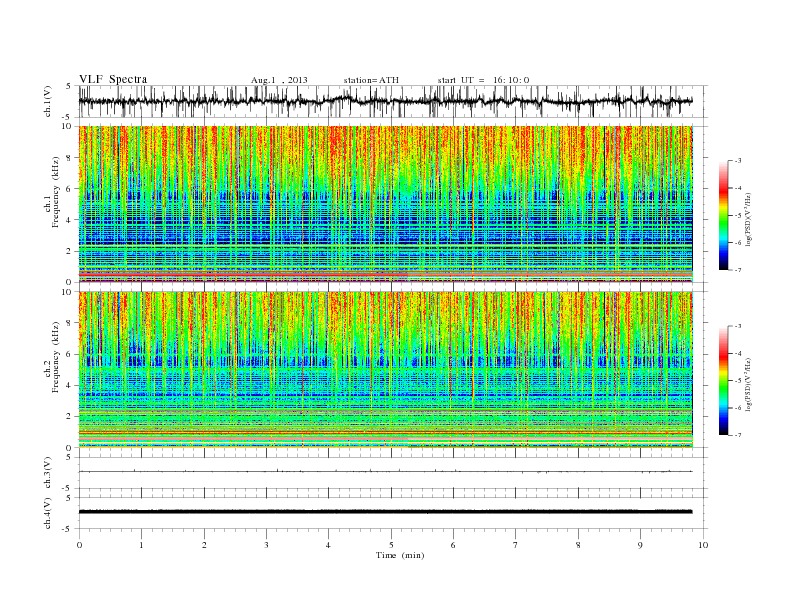Viewport: 792px width, 612px height.
Task: Click time axis tick label "2"
Action: pyautogui.click(x=204, y=545)
